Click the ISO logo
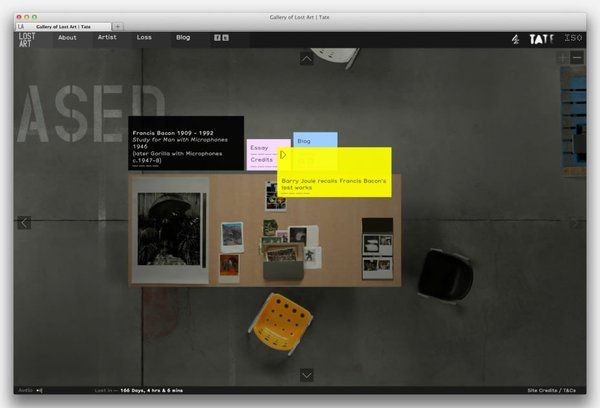This screenshot has width=600, height=408. pos(573,38)
